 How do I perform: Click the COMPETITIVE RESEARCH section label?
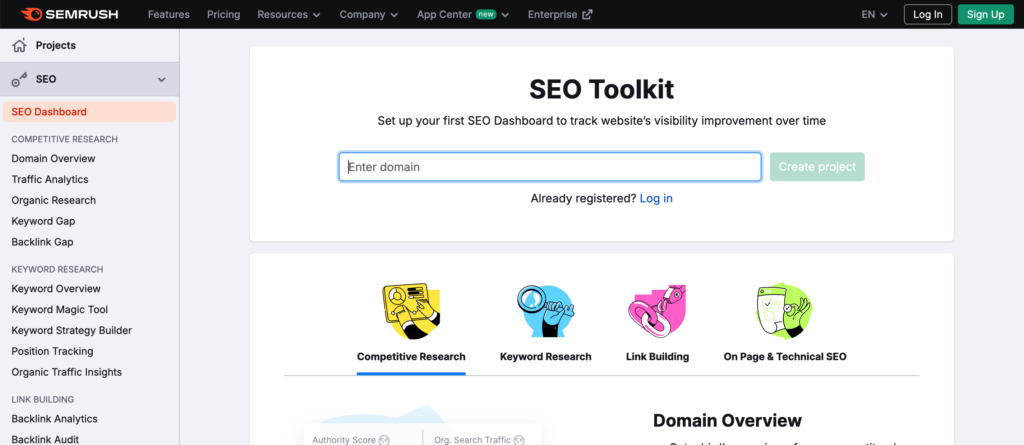pyautogui.click(x=65, y=139)
